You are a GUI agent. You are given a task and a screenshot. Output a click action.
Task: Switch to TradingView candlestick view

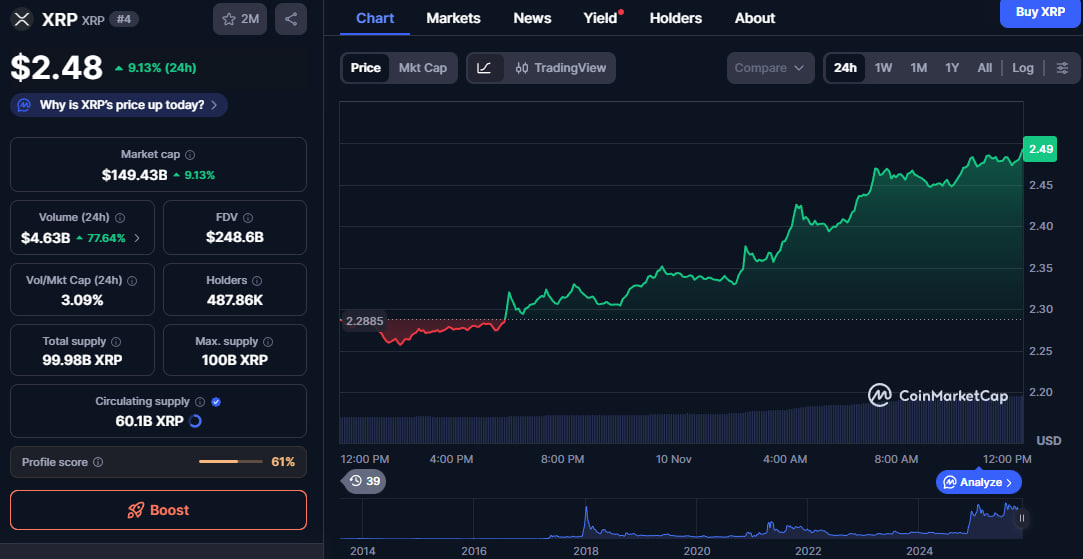pos(560,68)
